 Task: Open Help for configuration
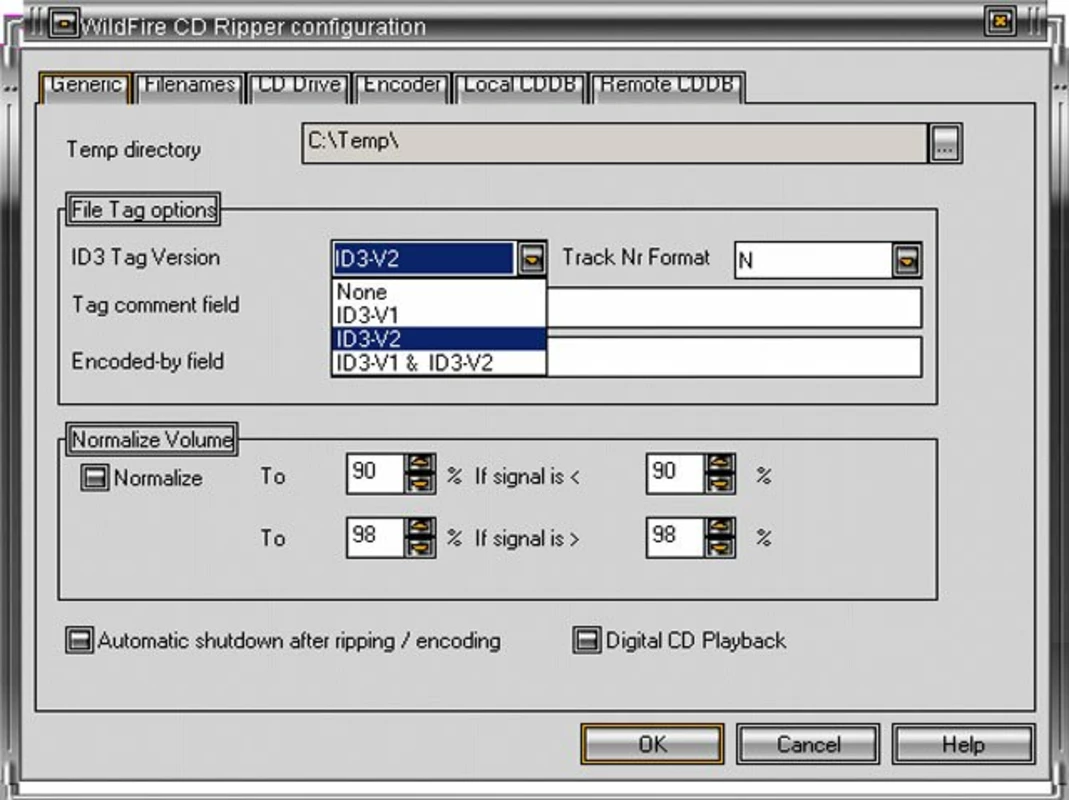click(963, 744)
